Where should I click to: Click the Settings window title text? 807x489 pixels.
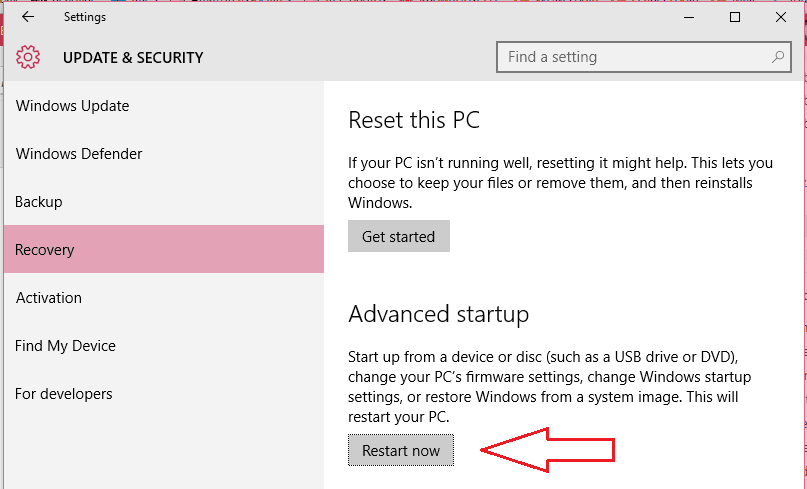pos(85,17)
